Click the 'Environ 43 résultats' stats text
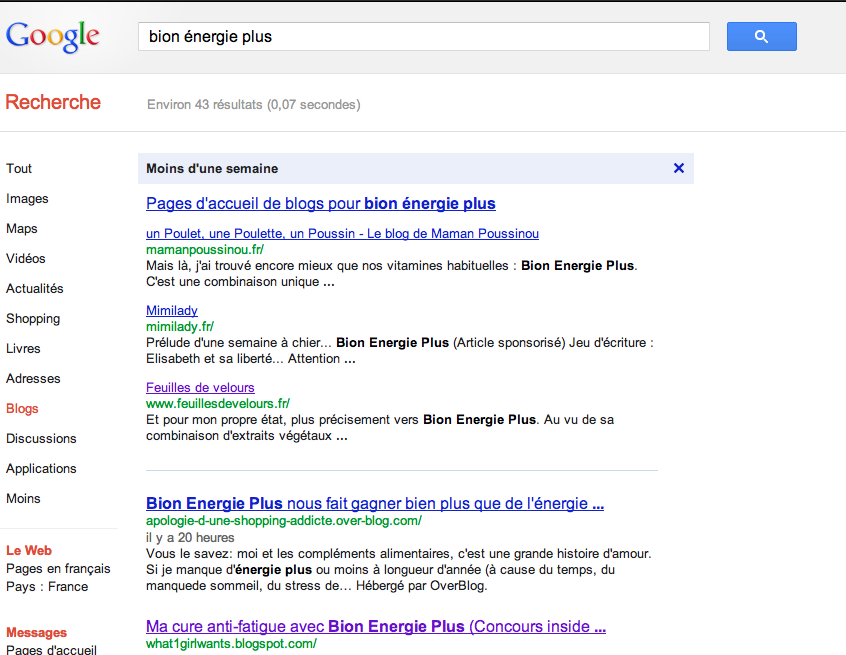The width and height of the screenshot is (846, 655). click(x=254, y=105)
